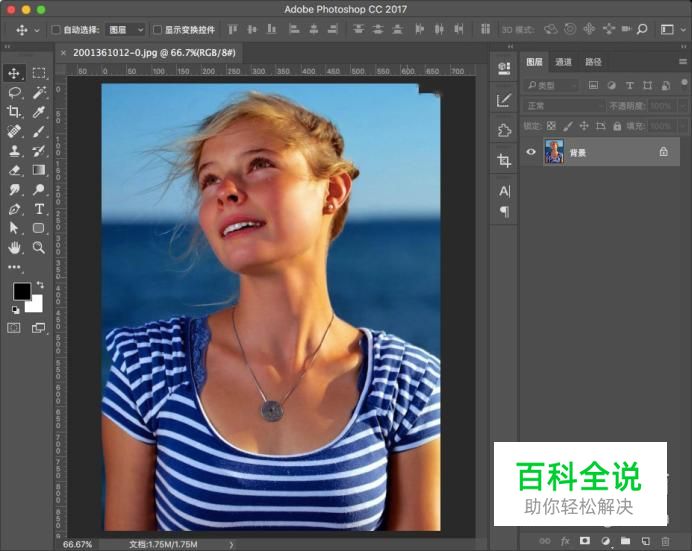Select the Move tool in toolbar
Image resolution: width=692 pixels, height=551 pixels.
point(14,73)
